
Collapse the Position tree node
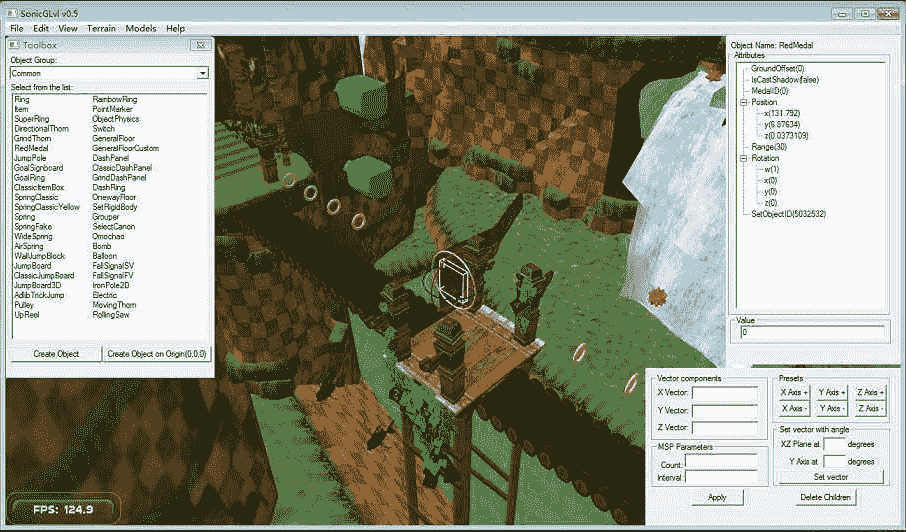coord(744,102)
